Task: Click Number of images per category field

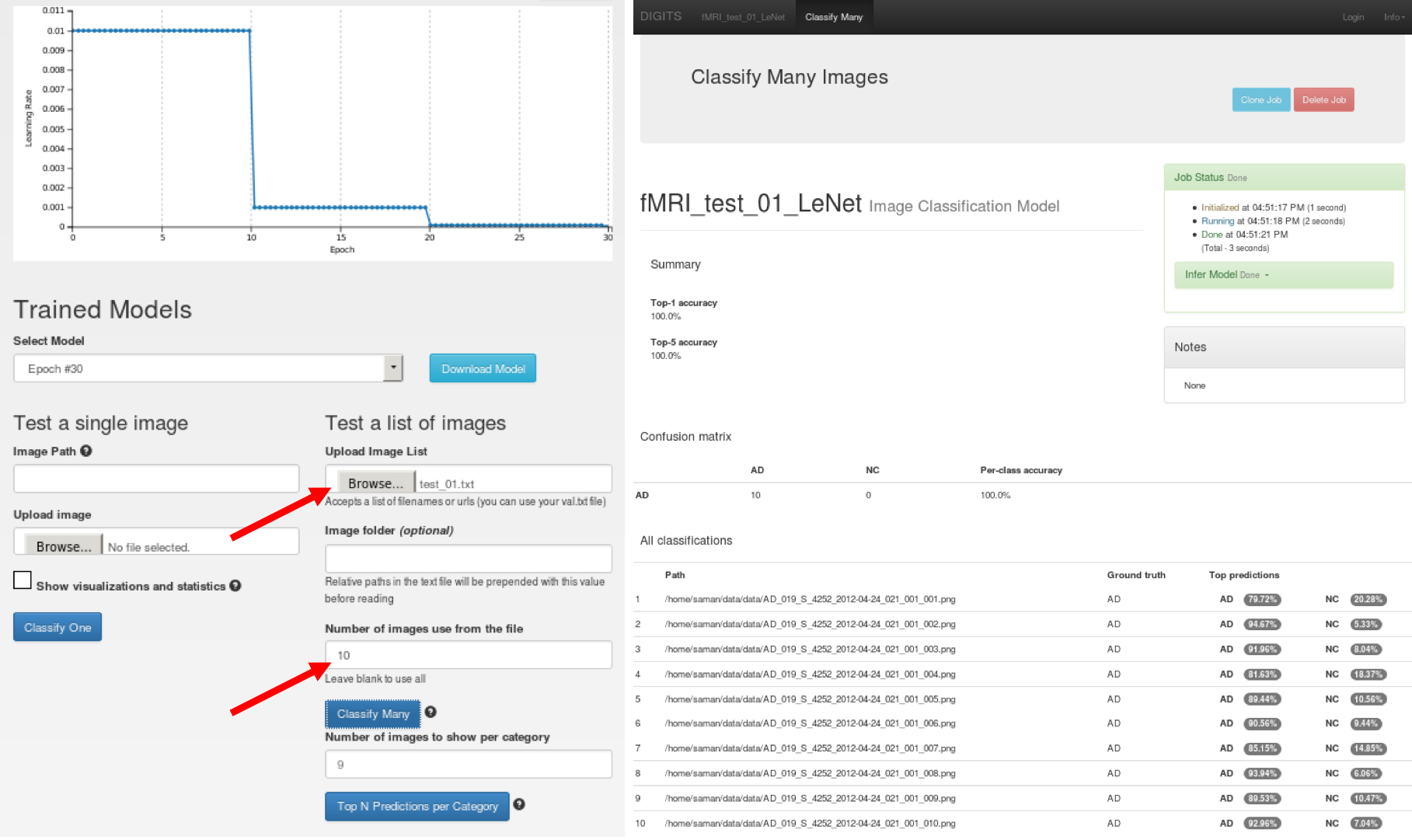Action: [x=469, y=764]
